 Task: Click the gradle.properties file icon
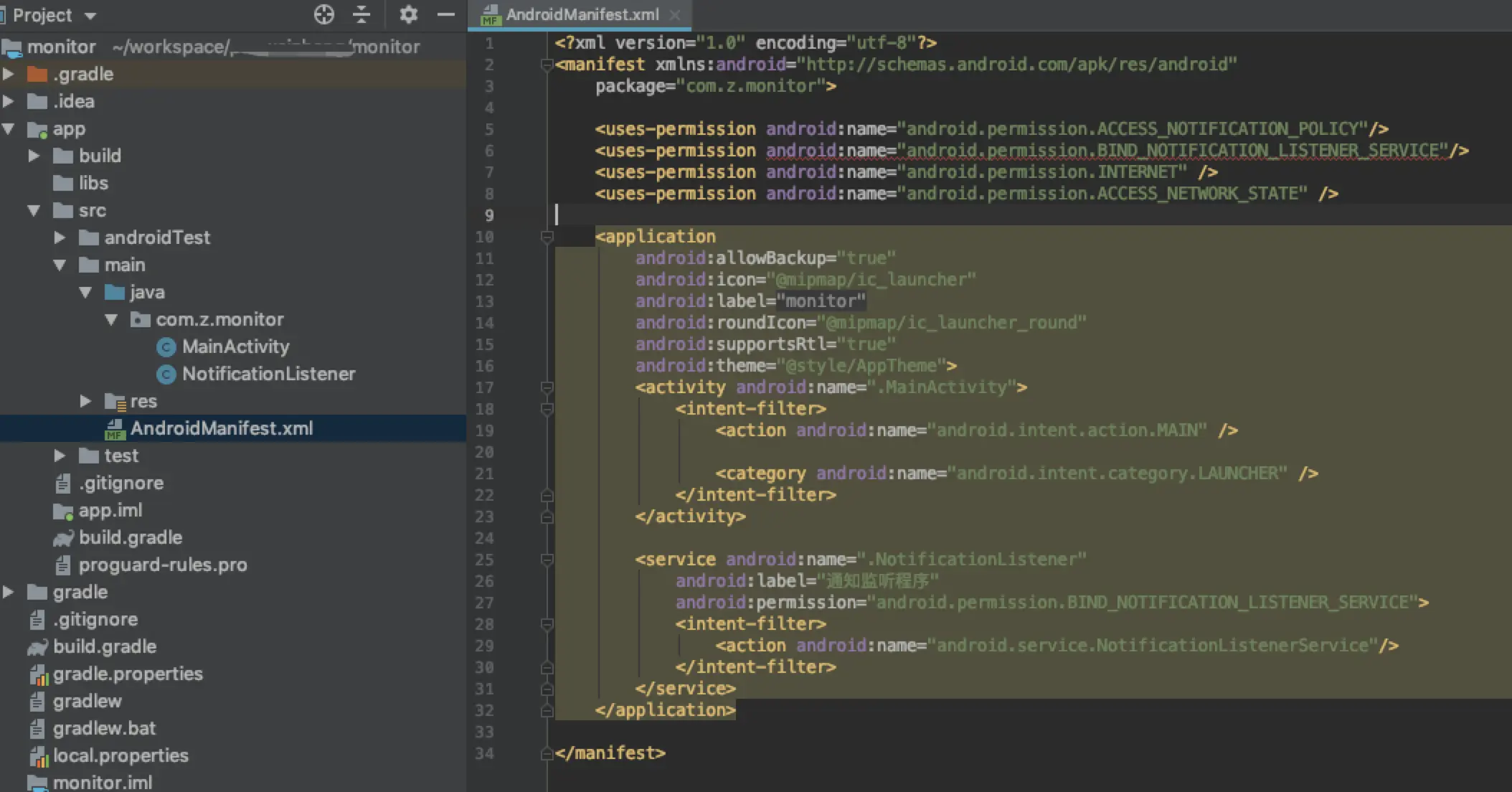(38, 674)
